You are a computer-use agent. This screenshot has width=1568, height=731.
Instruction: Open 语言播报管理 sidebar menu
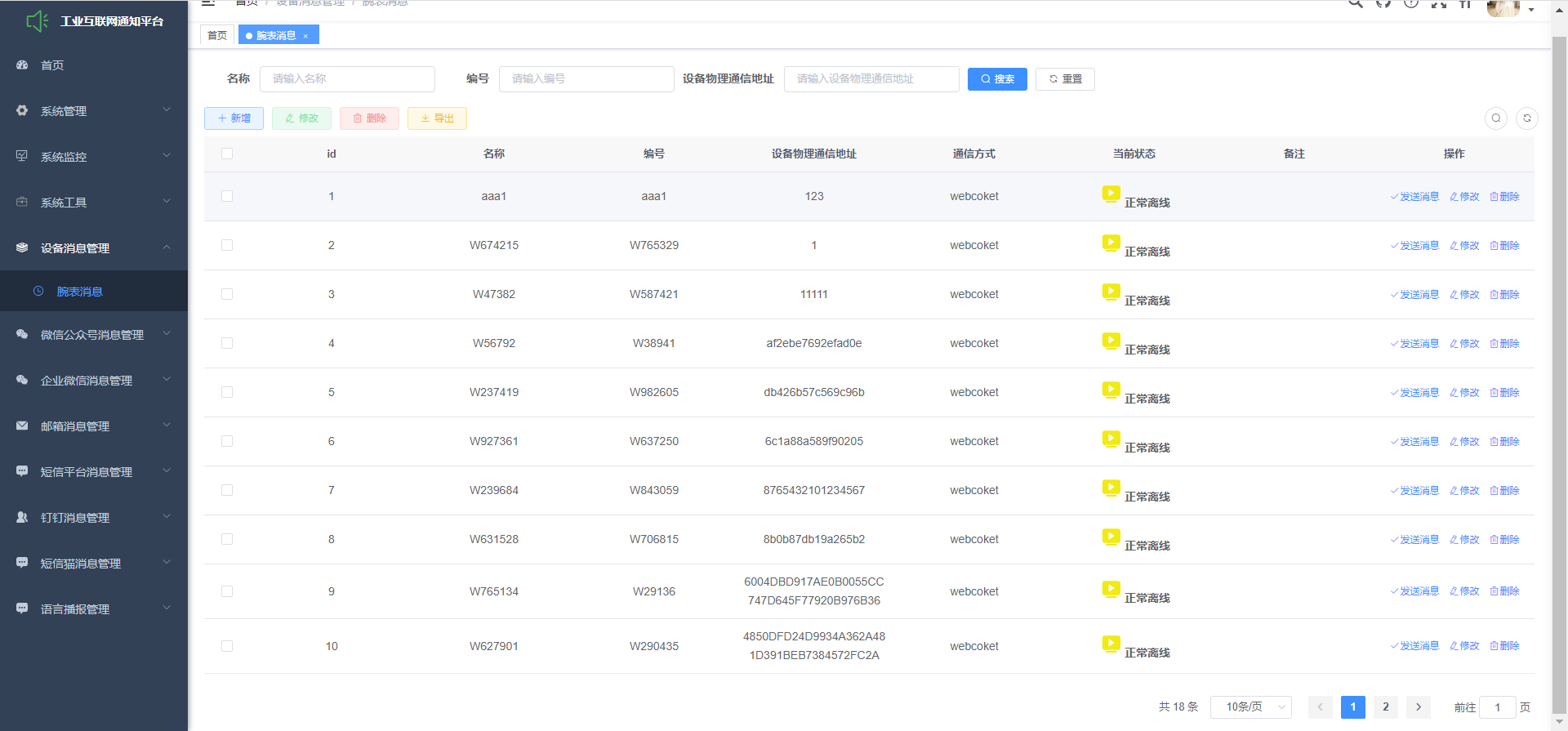94,608
